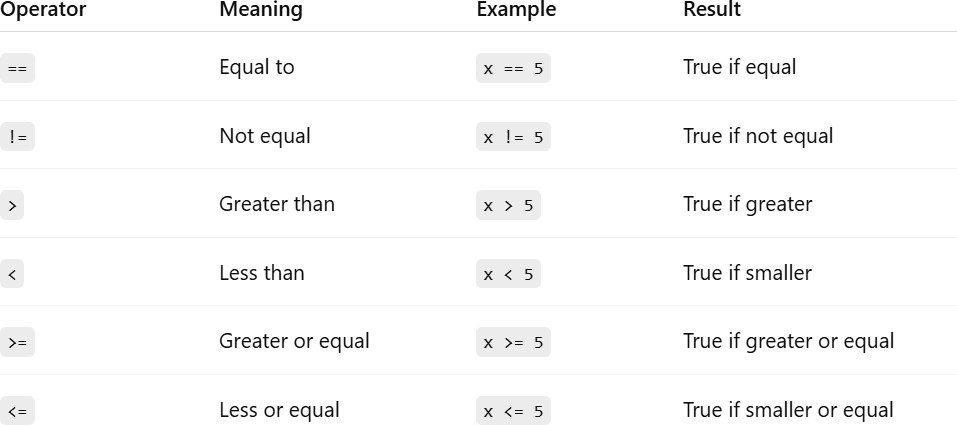Select the 'True if greater or equal' result
This screenshot has width=957, height=425.
tap(788, 341)
